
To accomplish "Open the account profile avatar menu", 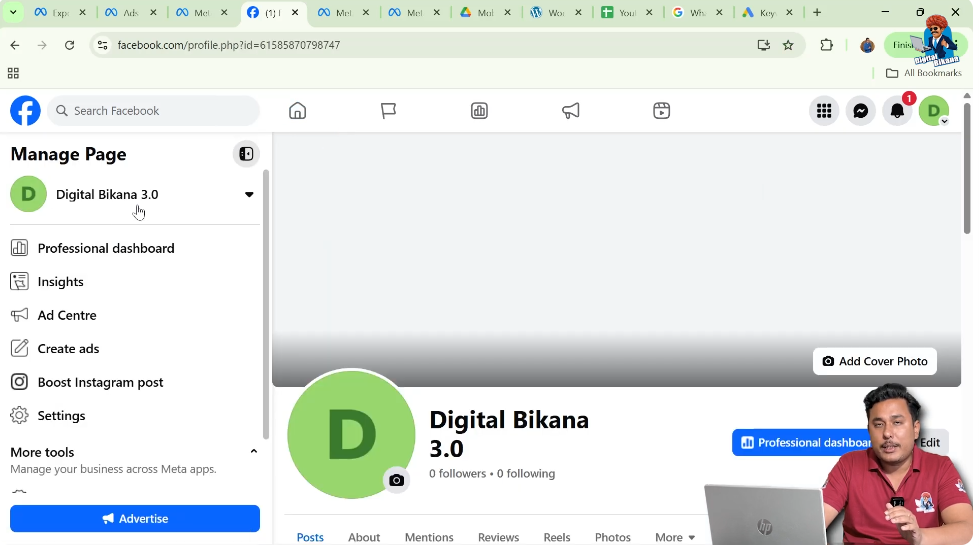I will click(934, 111).
